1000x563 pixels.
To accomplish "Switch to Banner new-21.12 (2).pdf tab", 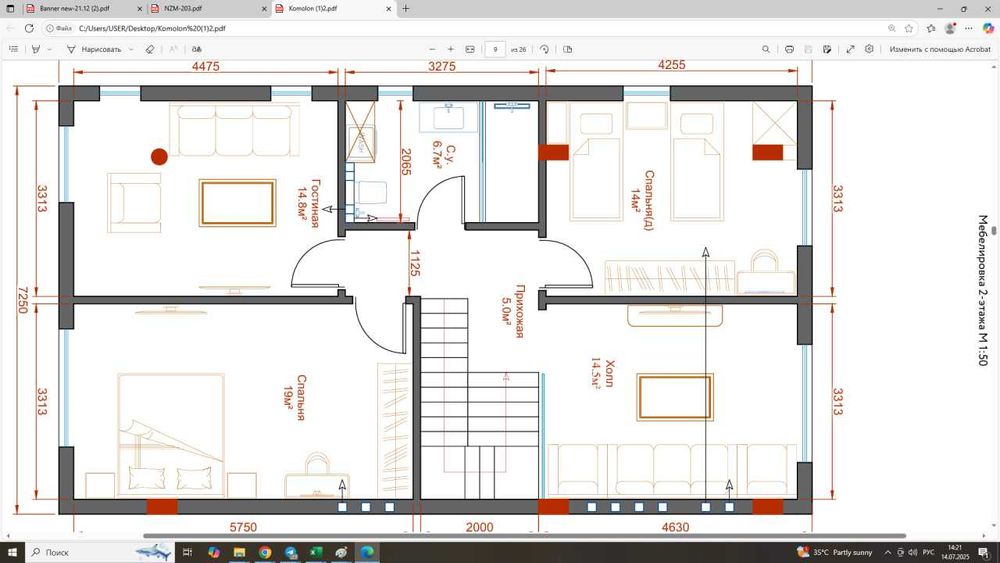I will tap(72, 8).
